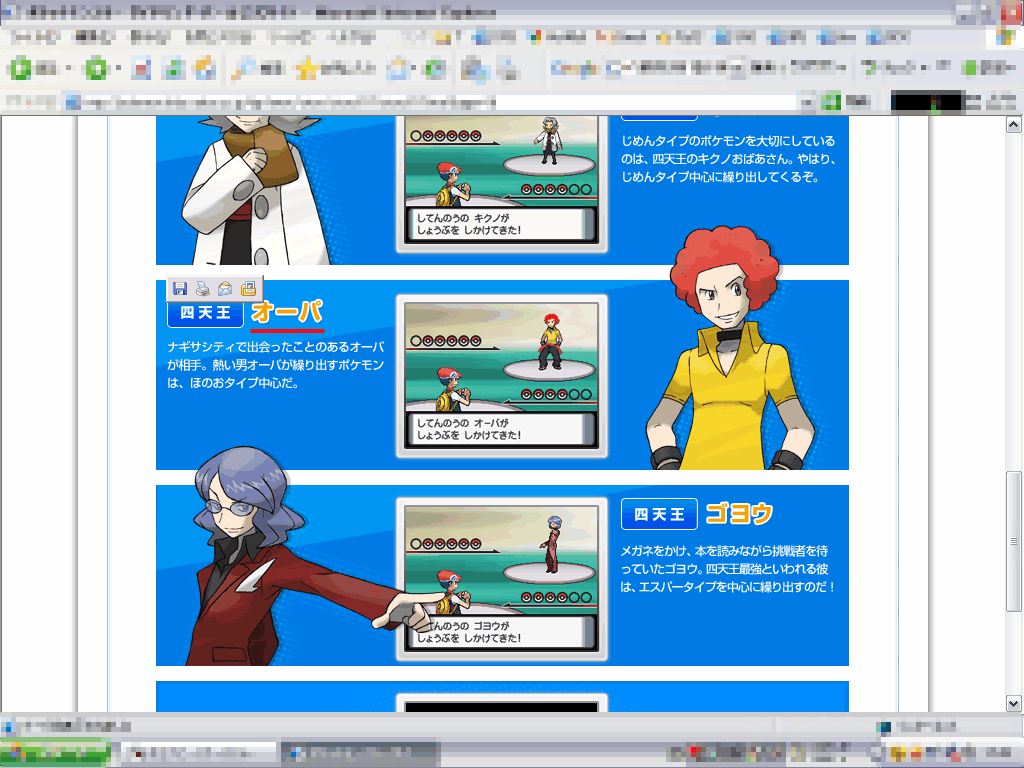Click the Send image by email icon

pos(225,289)
